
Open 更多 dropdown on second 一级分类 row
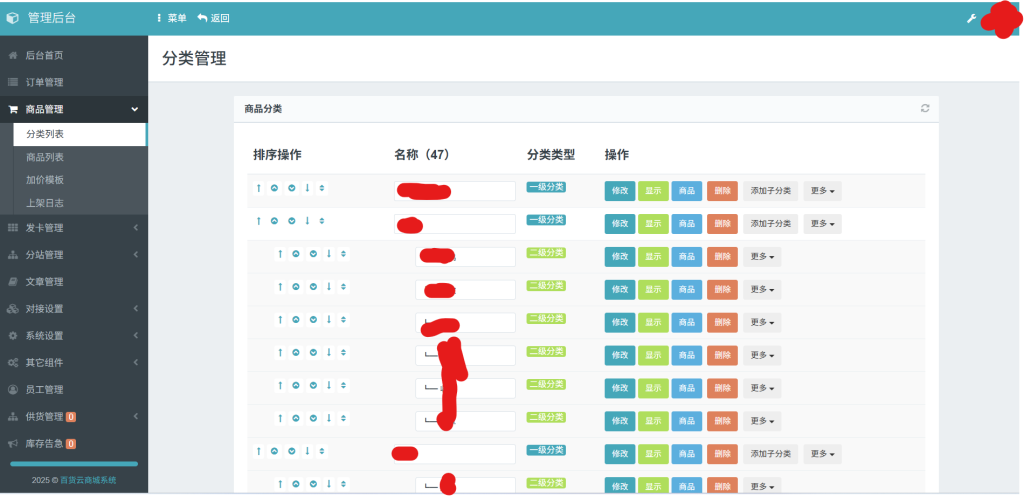pos(822,224)
